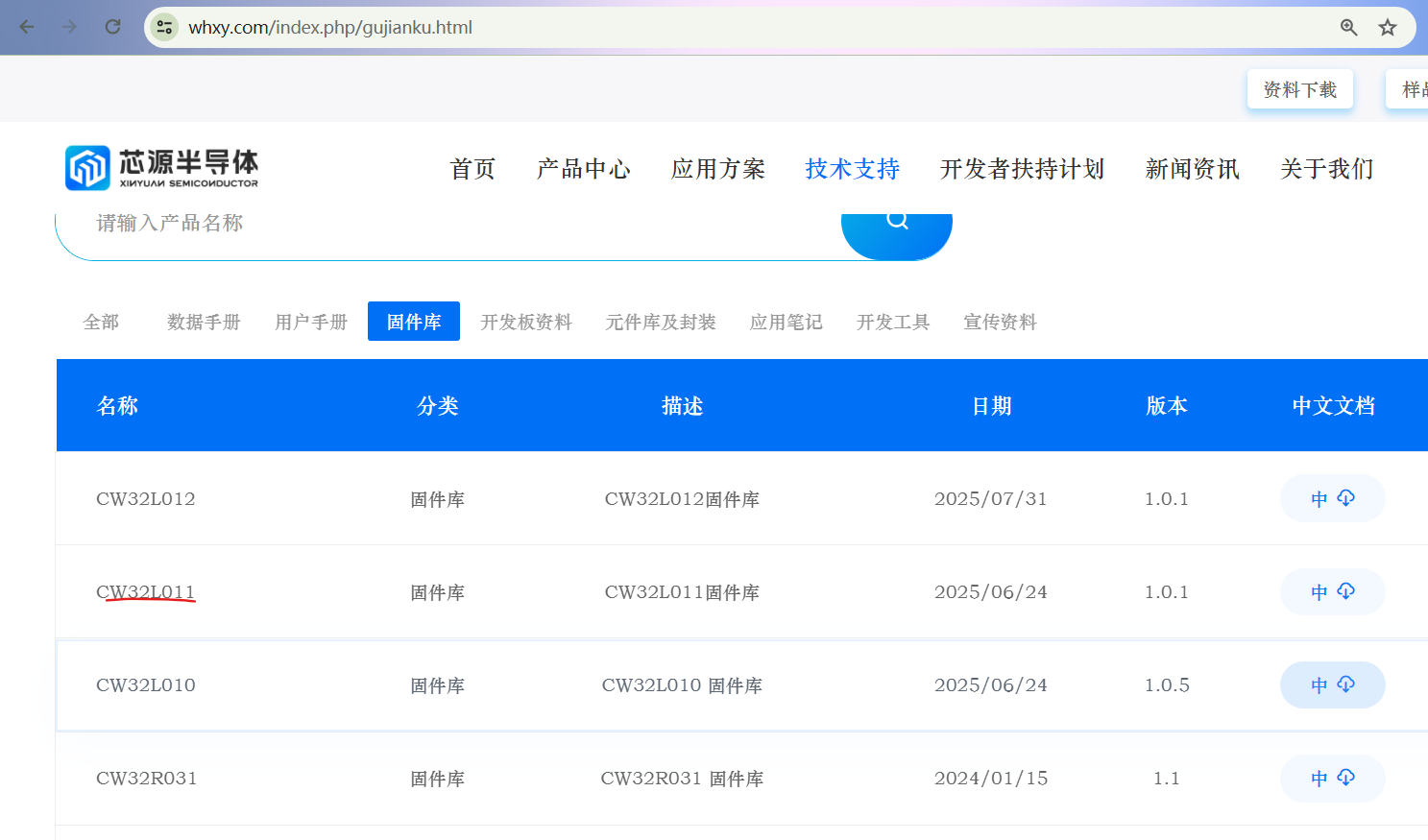Download CW32L012 Chinese document
The height and width of the screenshot is (840, 1428).
coord(1333,498)
